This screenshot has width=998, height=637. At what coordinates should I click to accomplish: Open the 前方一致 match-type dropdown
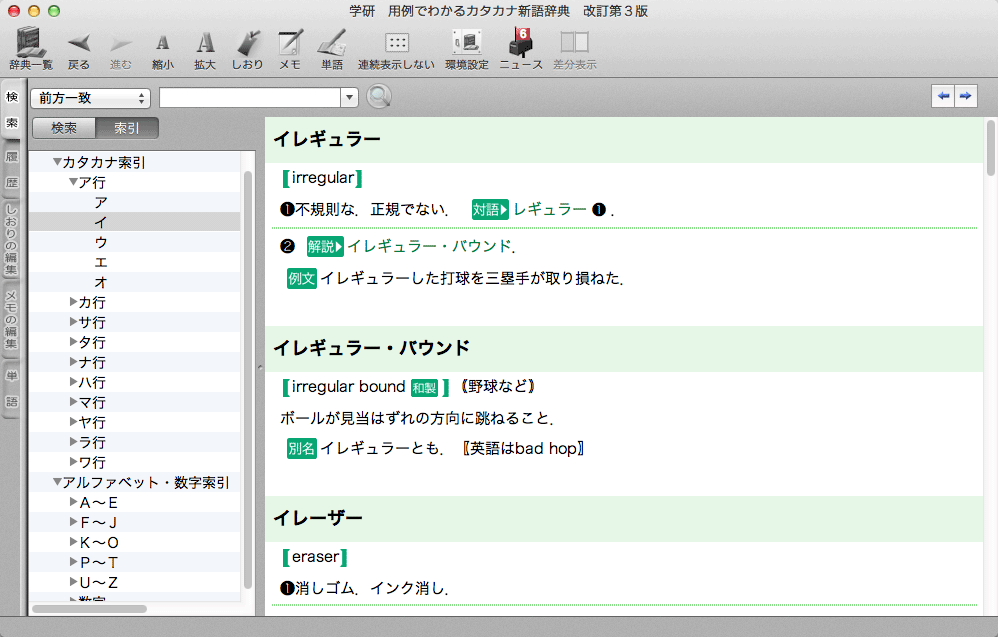(90, 98)
